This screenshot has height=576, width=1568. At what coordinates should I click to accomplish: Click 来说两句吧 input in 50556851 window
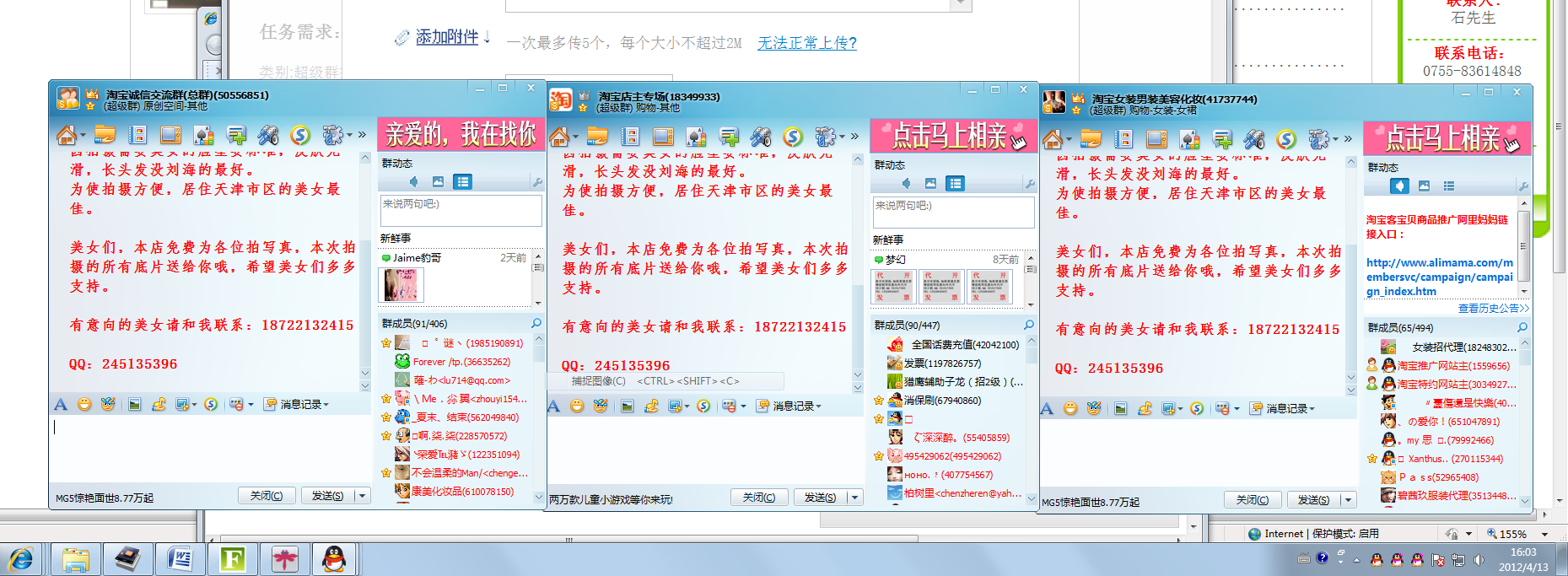(x=461, y=211)
